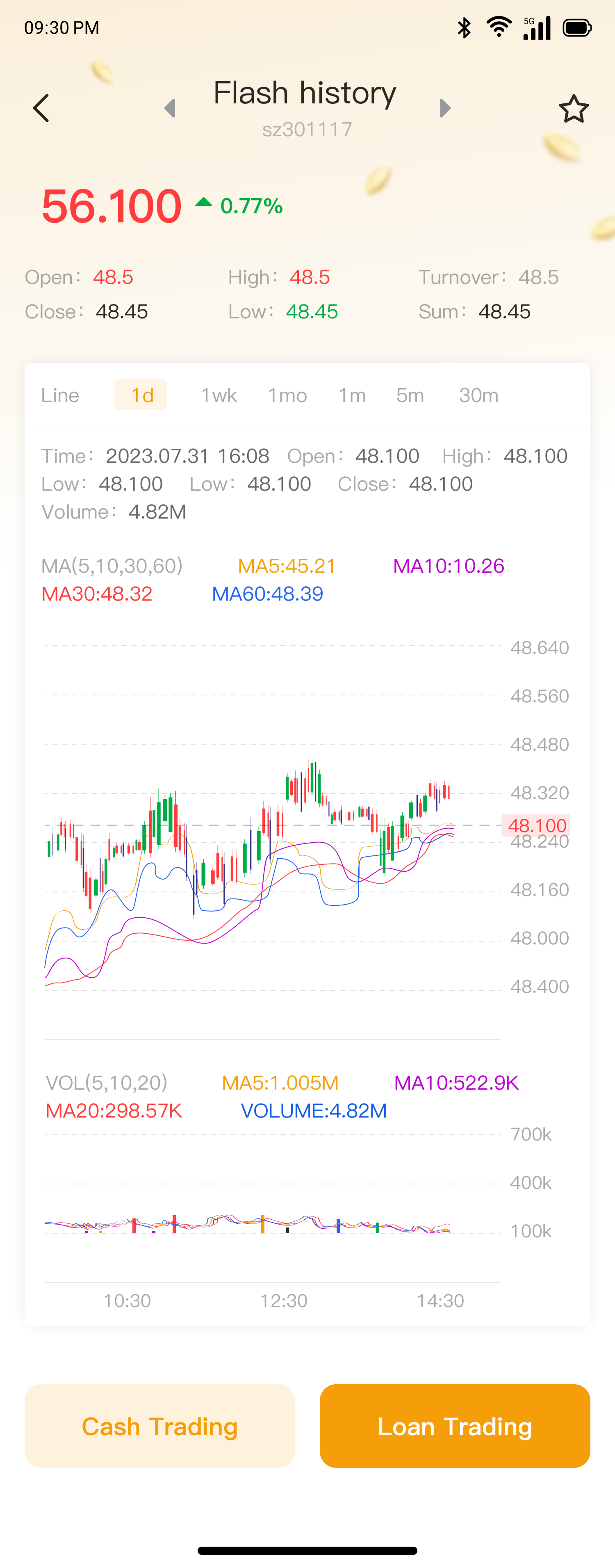Switch chart to Line view

tap(60, 395)
